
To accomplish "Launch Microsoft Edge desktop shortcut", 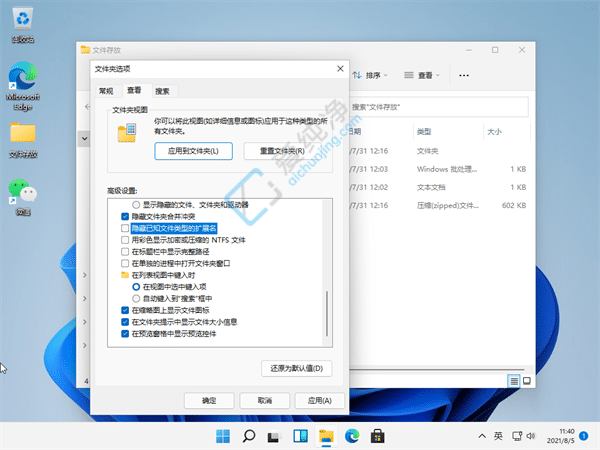I will [x=23, y=86].
